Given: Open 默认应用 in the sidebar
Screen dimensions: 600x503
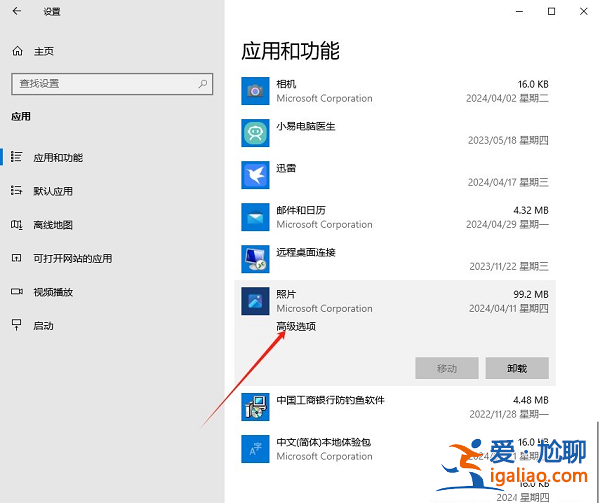Looking at the screenshot, I should (x=53, y=191).
